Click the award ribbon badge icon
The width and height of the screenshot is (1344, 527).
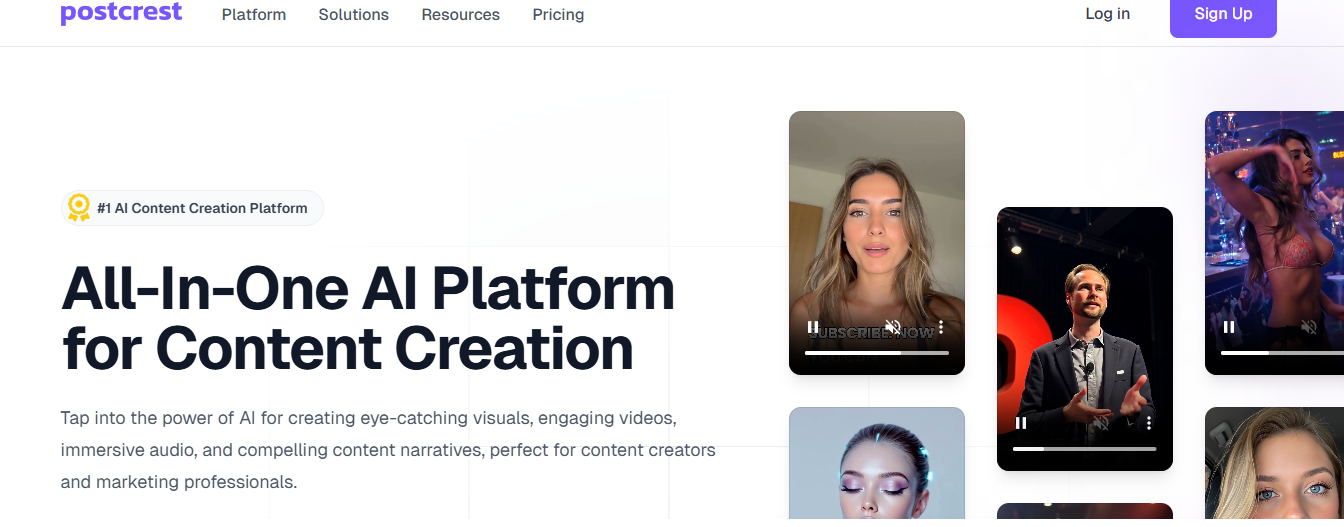[x=78, y=208]
